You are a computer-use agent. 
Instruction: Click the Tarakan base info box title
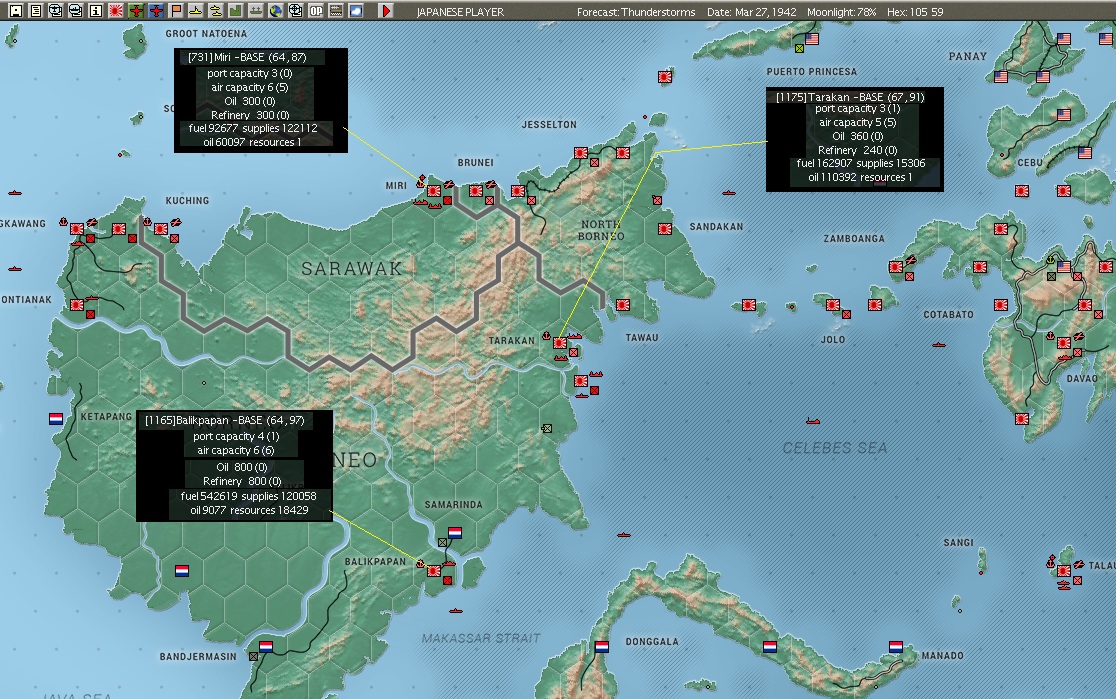pyautogui.click(x=850, y=97)
